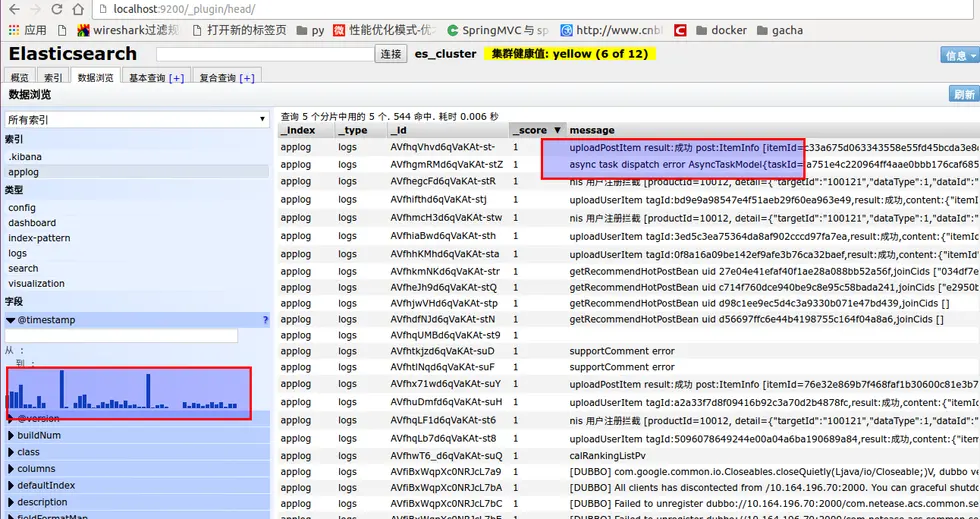The width and height of the screenshot is (980, 519).
Task: Open the 应用 apps grid bookmark
Action: pos(28,30)
